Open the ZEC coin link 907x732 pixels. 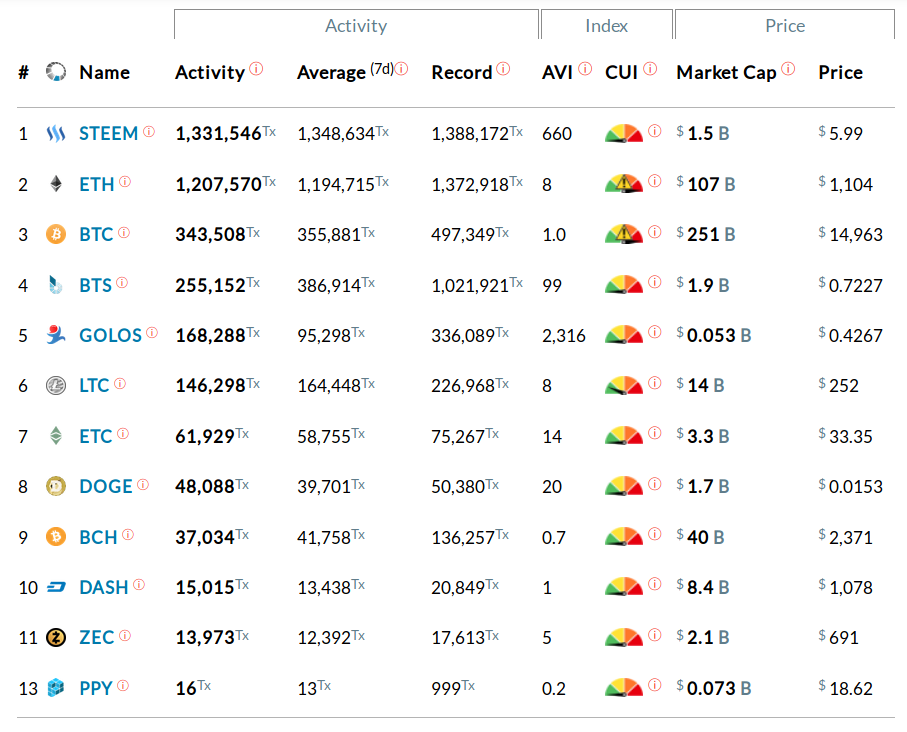(x=97, y=638)
